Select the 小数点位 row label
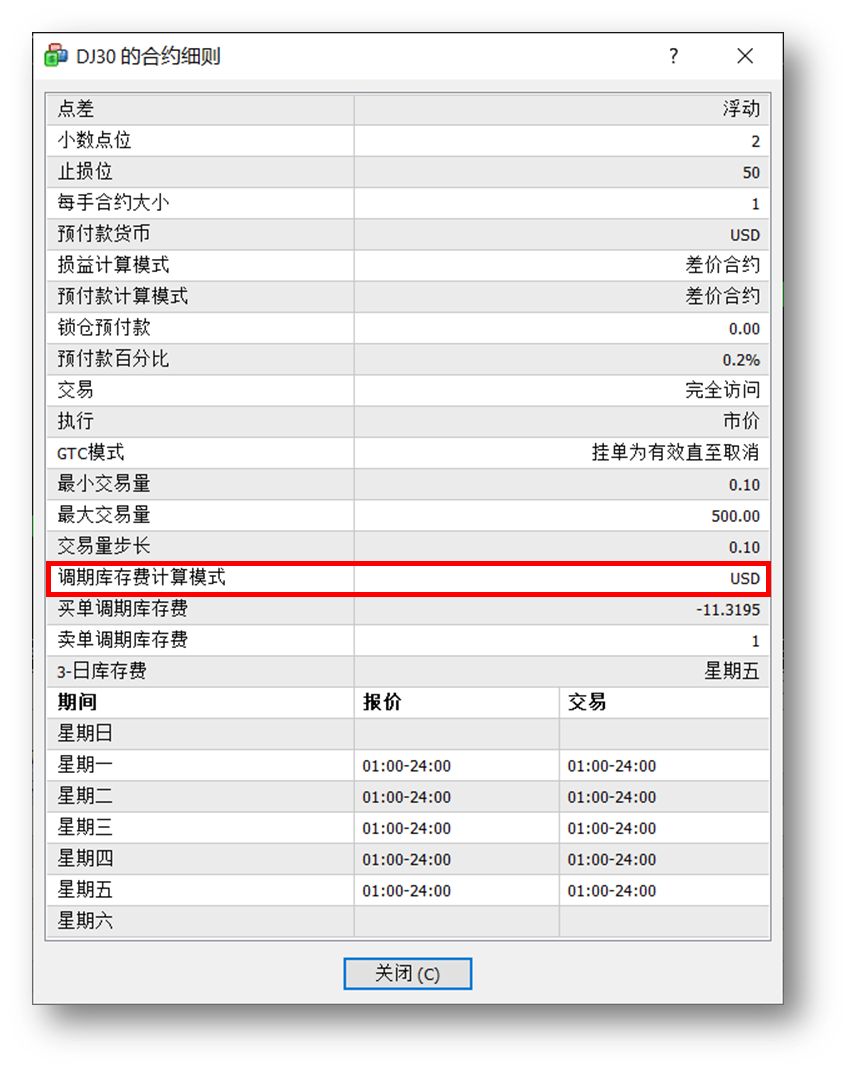Viewport: 849px width, 1070px height. point(94,140)
